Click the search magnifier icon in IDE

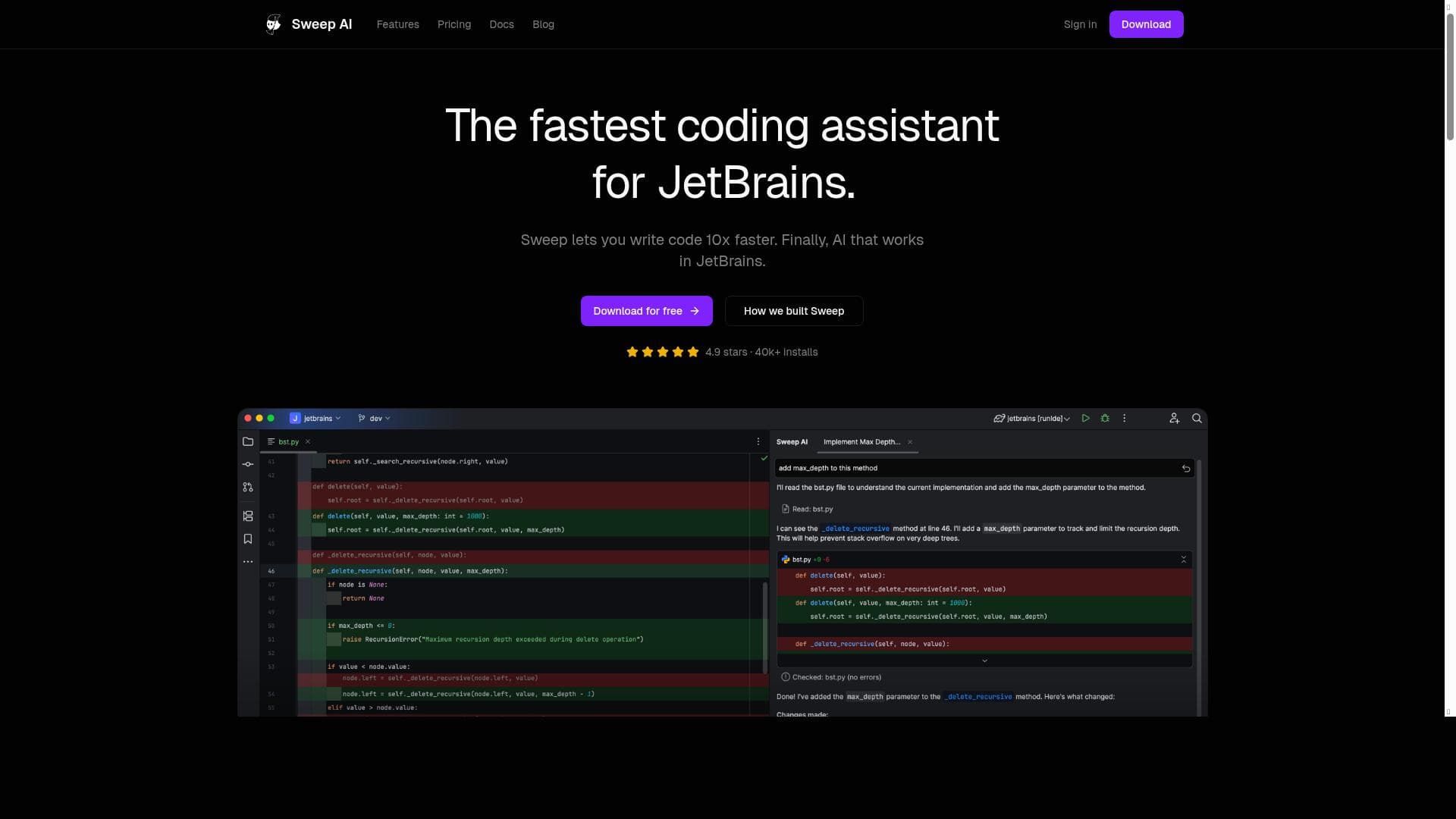coord(1197,419)
